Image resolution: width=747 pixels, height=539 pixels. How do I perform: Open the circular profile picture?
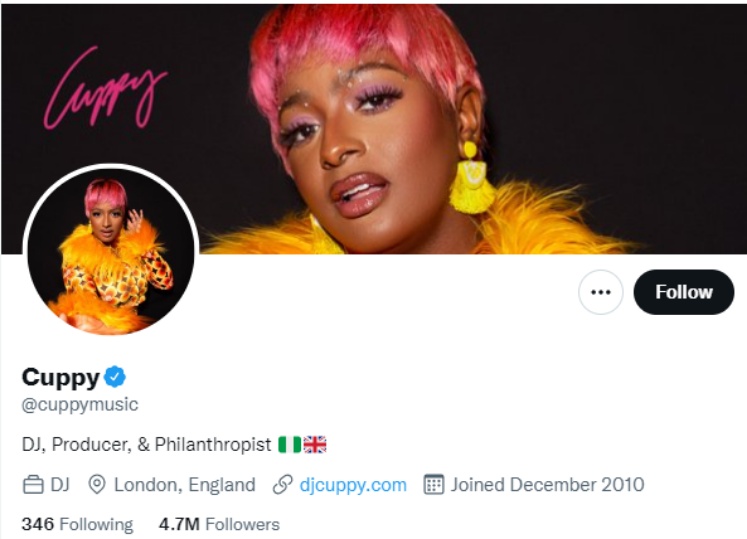point(110,250)
